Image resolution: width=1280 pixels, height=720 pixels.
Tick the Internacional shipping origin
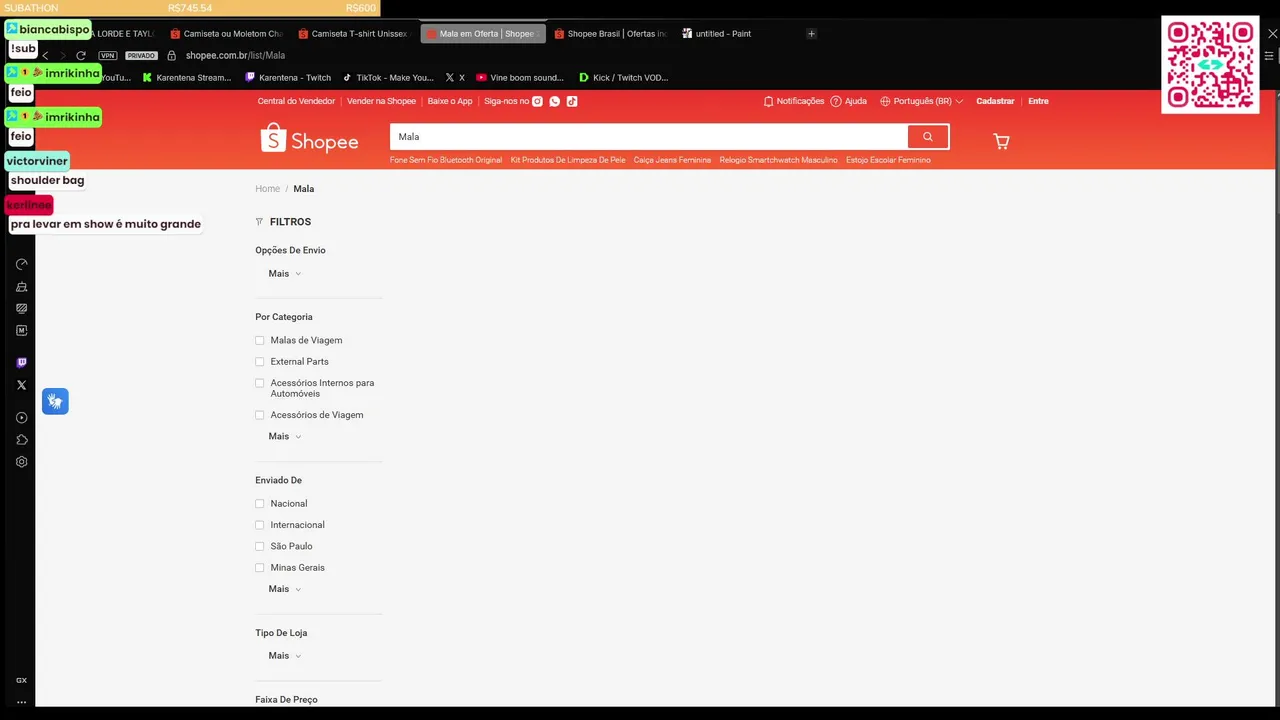click(x=260, y=525)
